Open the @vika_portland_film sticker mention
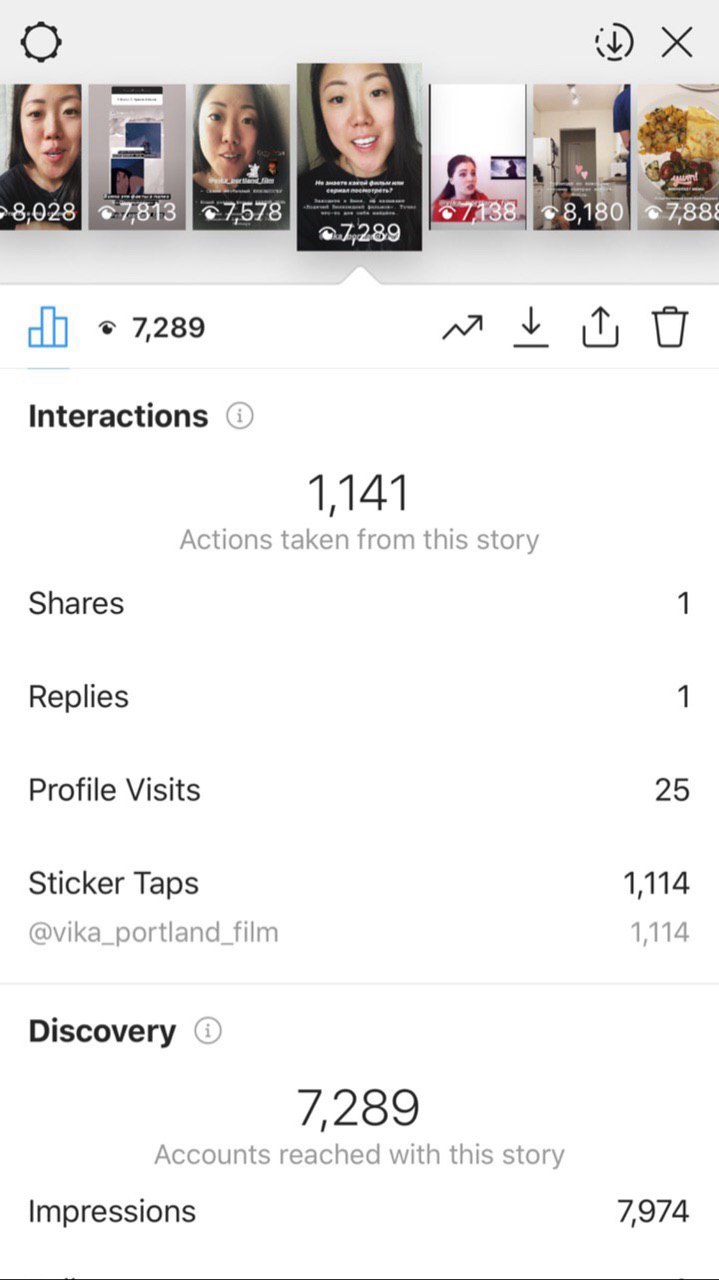Image resolution: width=719 pixels, height=1280 pixels. pos(153,933)
